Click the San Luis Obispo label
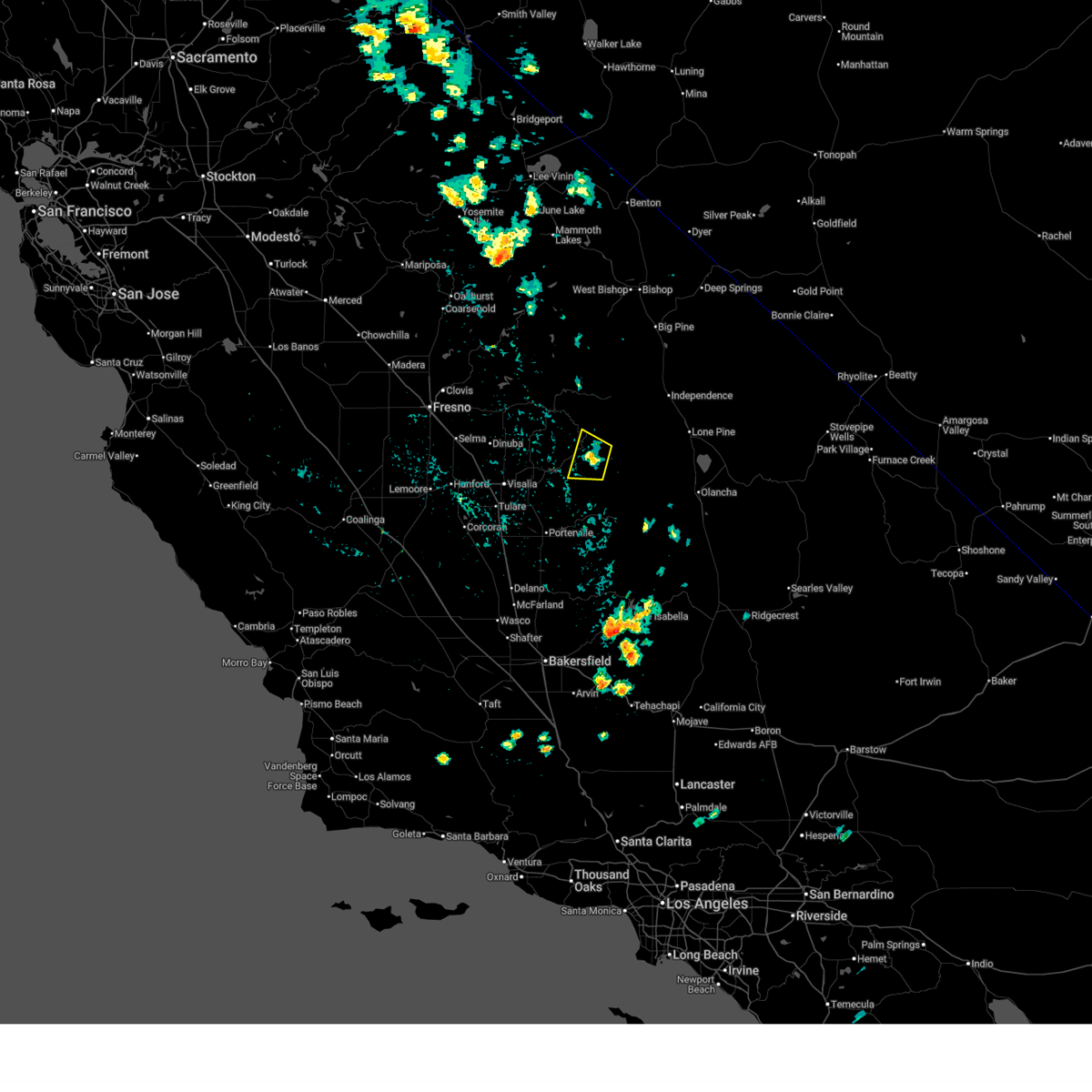This screenshot has height=1092, width=1092. click(x=319, y=679)
